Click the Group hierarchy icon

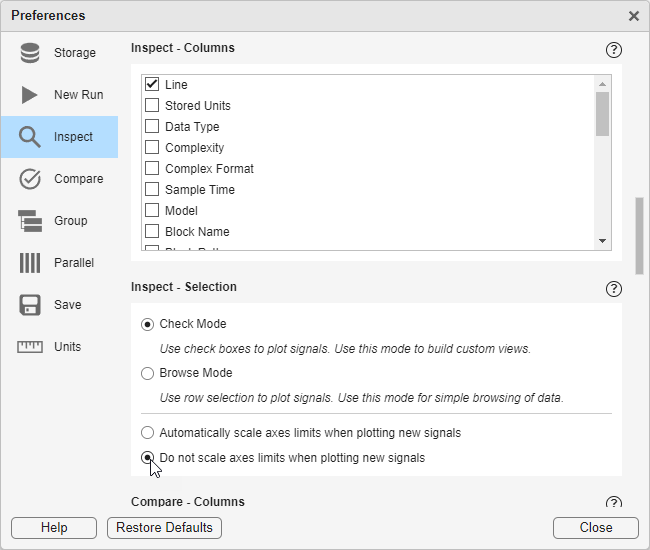click(x=30, y=221)
